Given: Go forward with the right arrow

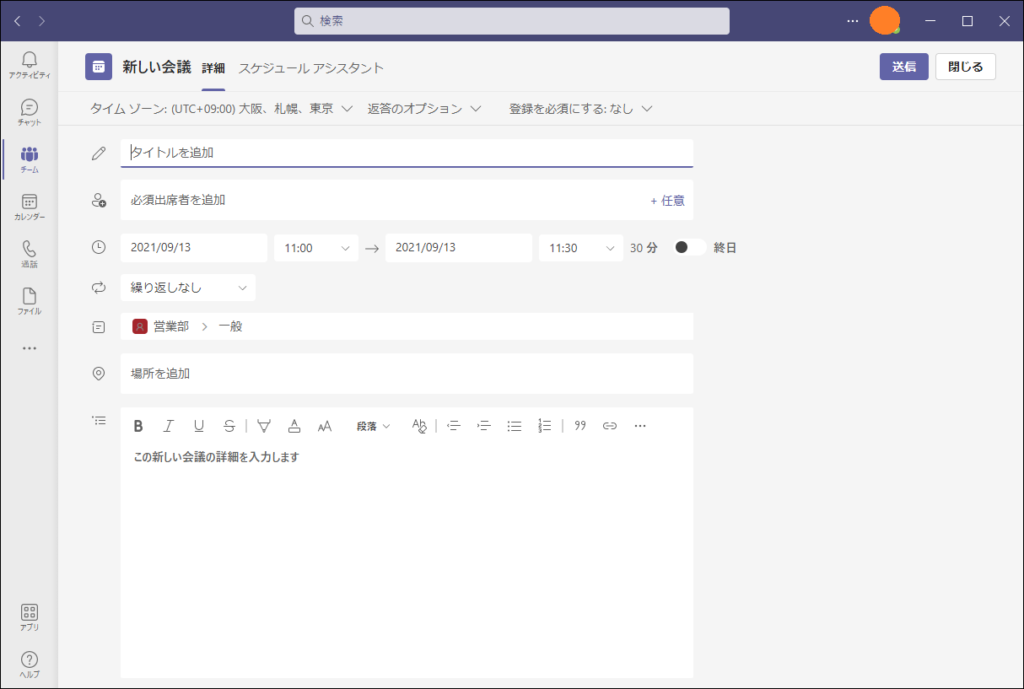Looking at the screenshot, I should 42,21.
